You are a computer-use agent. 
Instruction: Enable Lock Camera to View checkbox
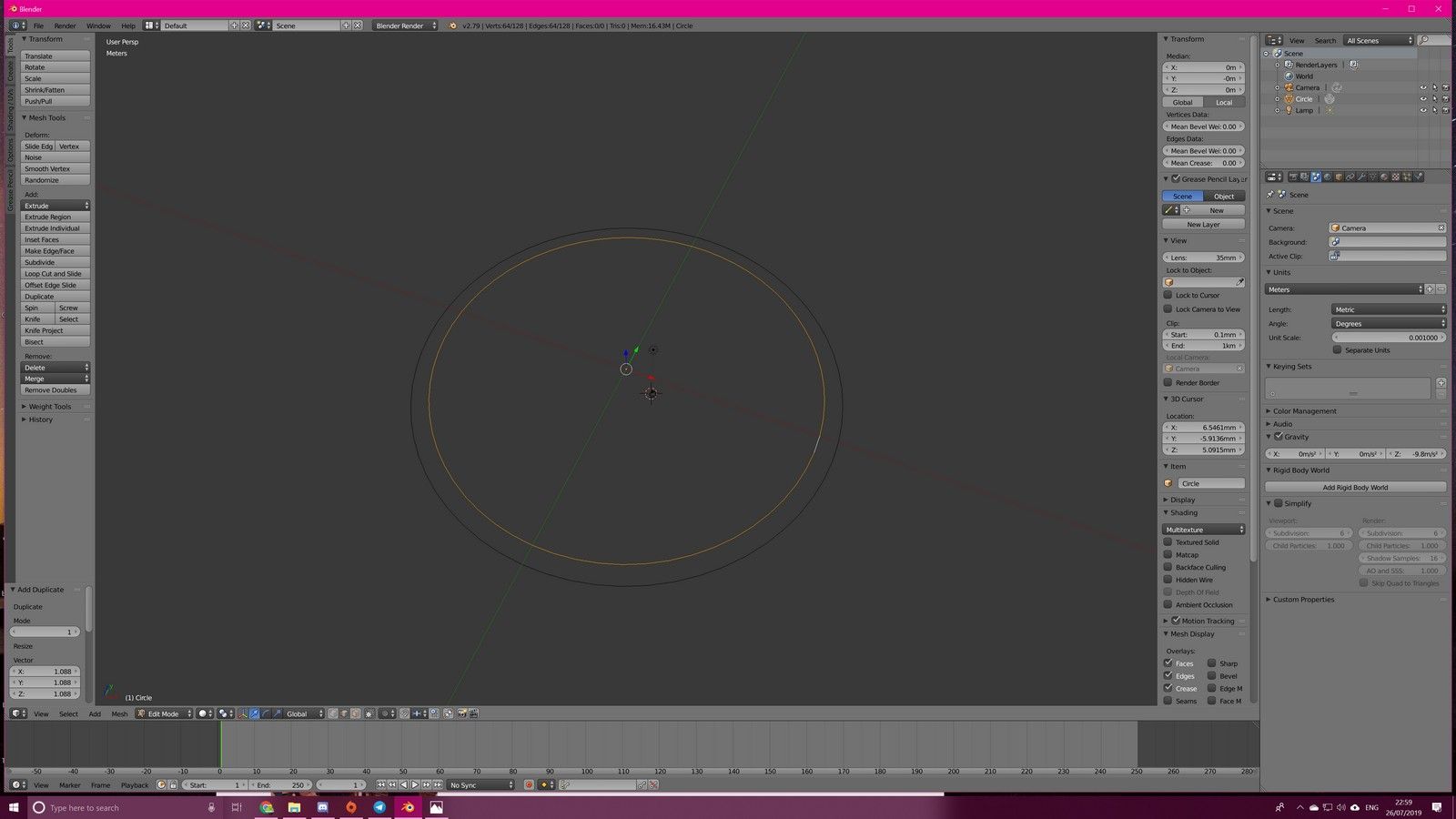point(1168,308)
